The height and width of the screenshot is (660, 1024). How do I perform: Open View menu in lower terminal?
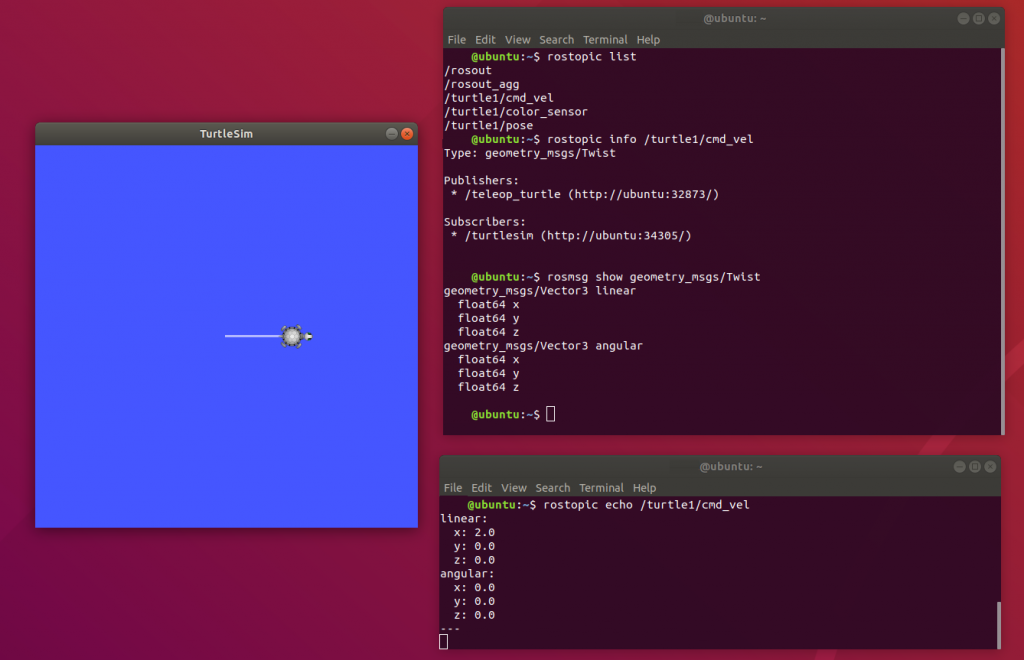pos(514,488)
